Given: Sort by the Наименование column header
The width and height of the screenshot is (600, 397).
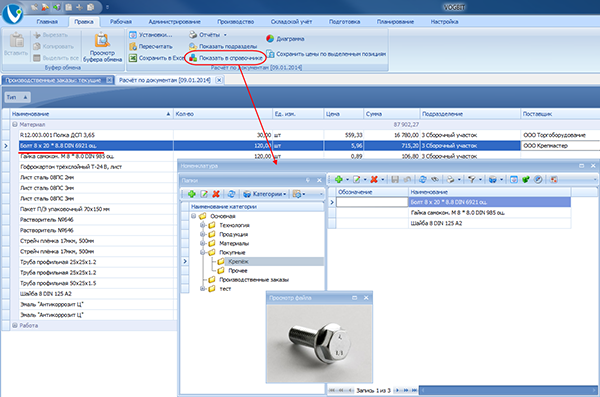Looking at the screenshot, I should [x=91, y=114].
